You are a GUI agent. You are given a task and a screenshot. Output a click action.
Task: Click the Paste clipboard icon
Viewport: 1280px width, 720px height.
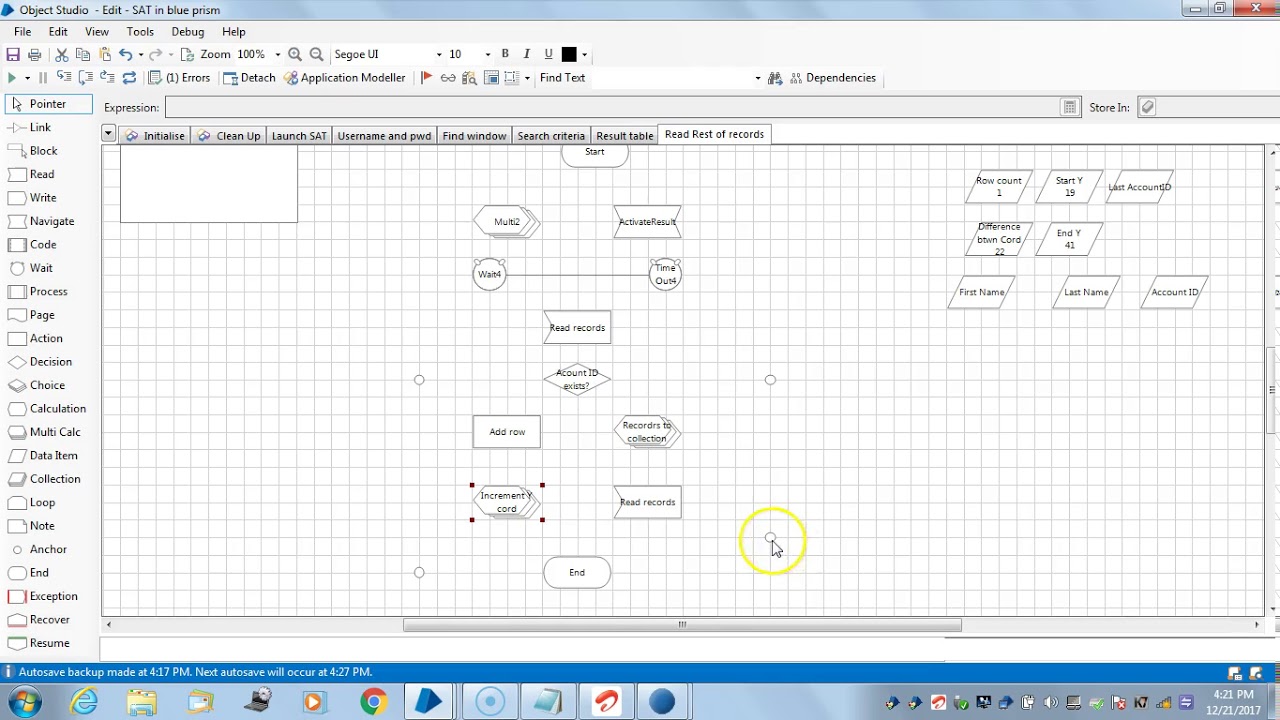[104, 55]
